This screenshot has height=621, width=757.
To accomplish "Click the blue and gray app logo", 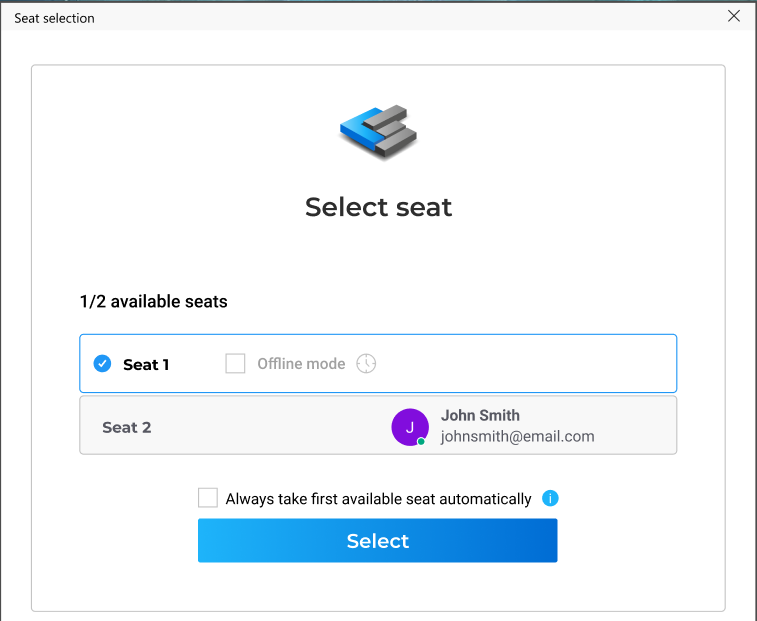I will tap(378, 132).
